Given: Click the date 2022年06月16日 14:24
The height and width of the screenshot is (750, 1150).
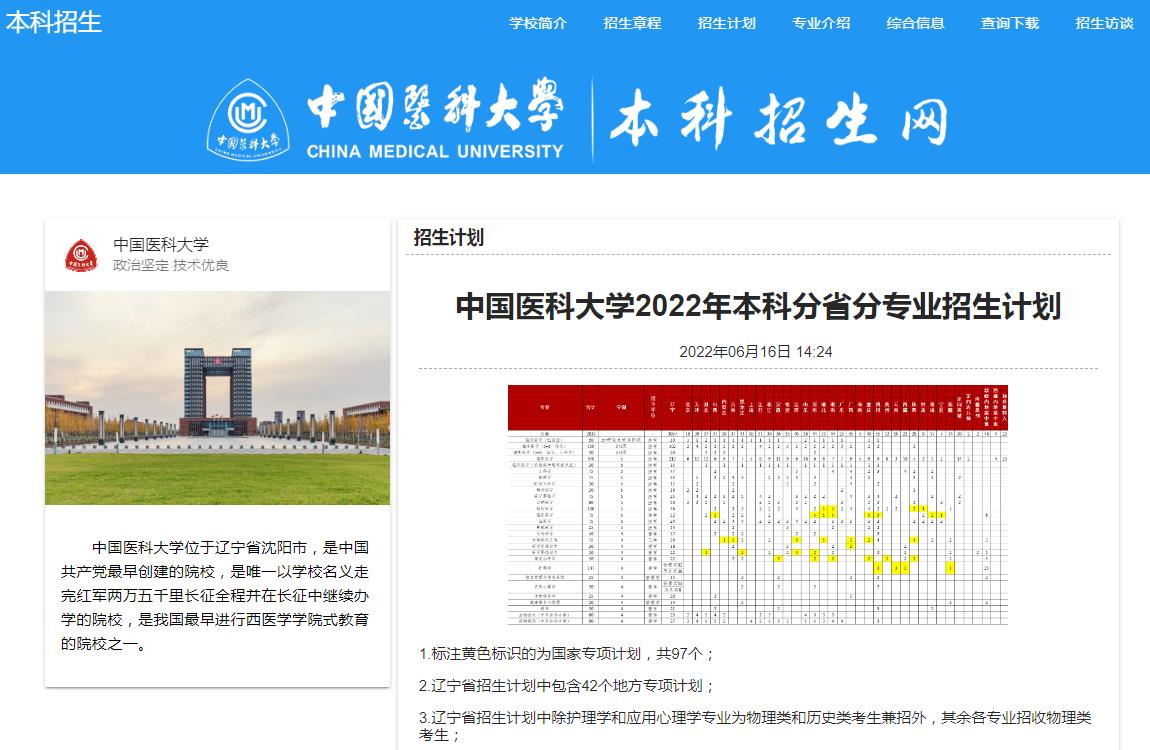Looking at the screenshot, I should 755,352.
